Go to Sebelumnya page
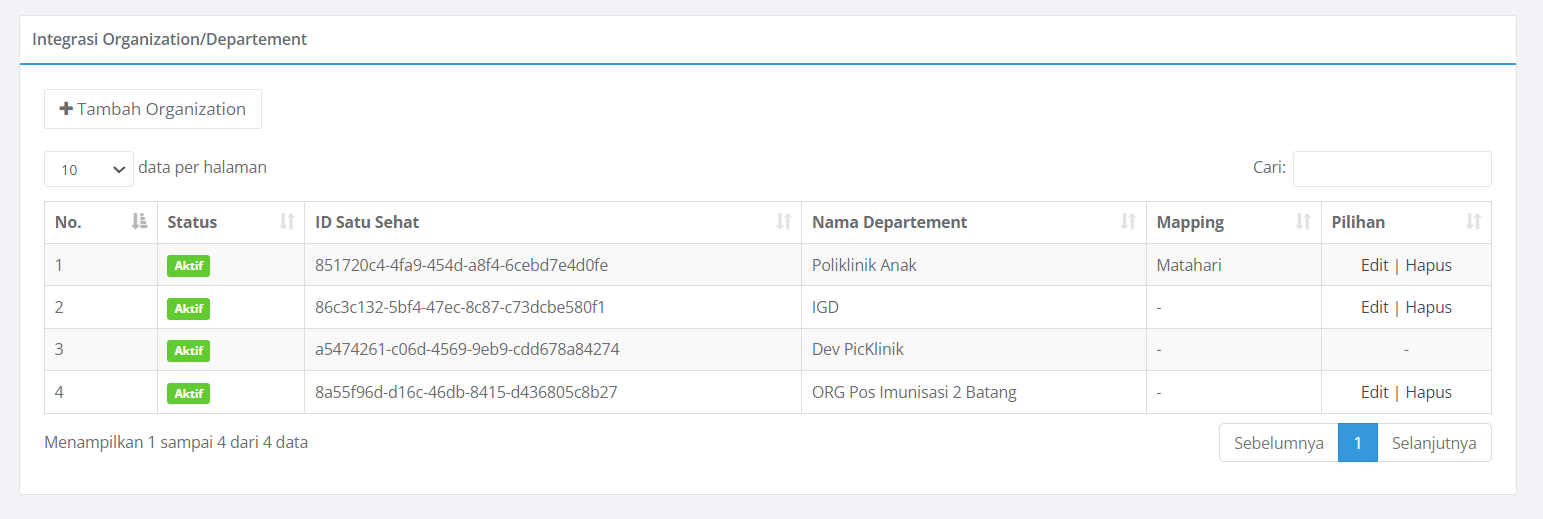 point(1279,443)
